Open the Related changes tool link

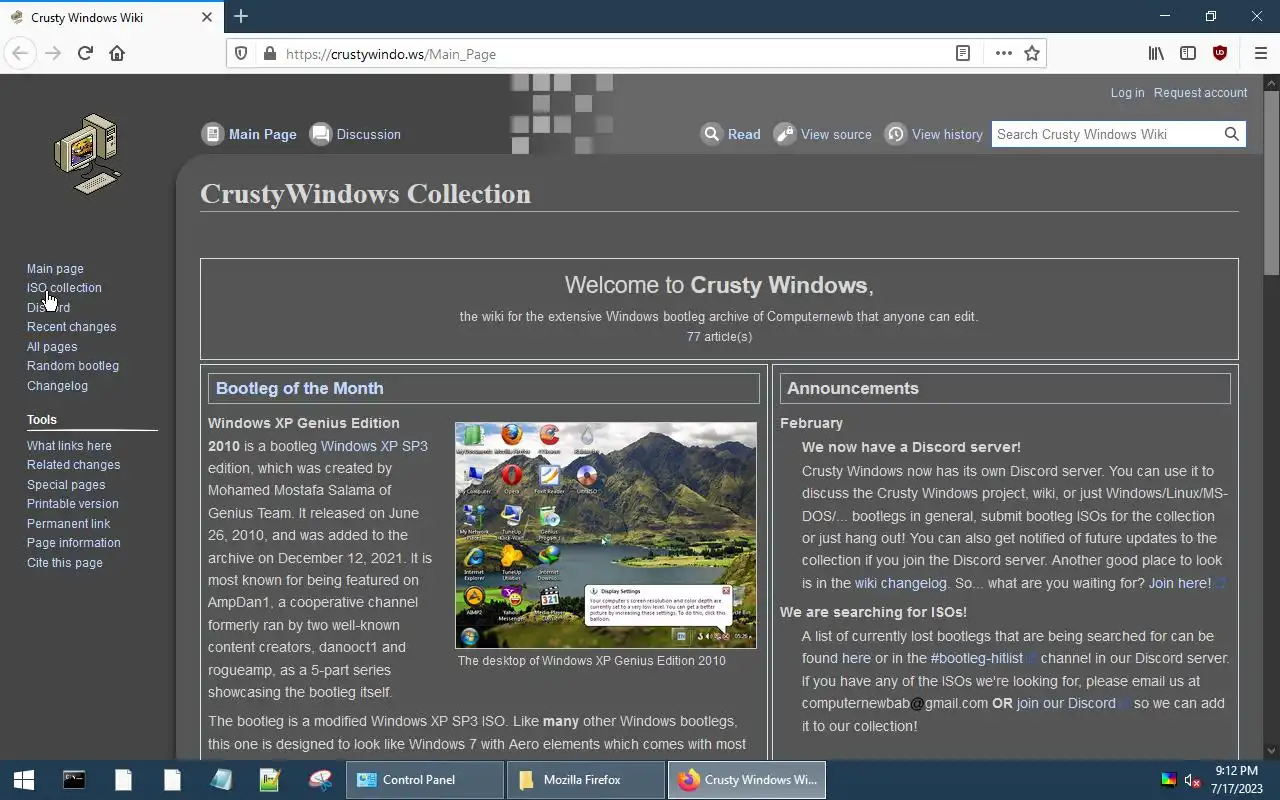(x=73, y=465)
